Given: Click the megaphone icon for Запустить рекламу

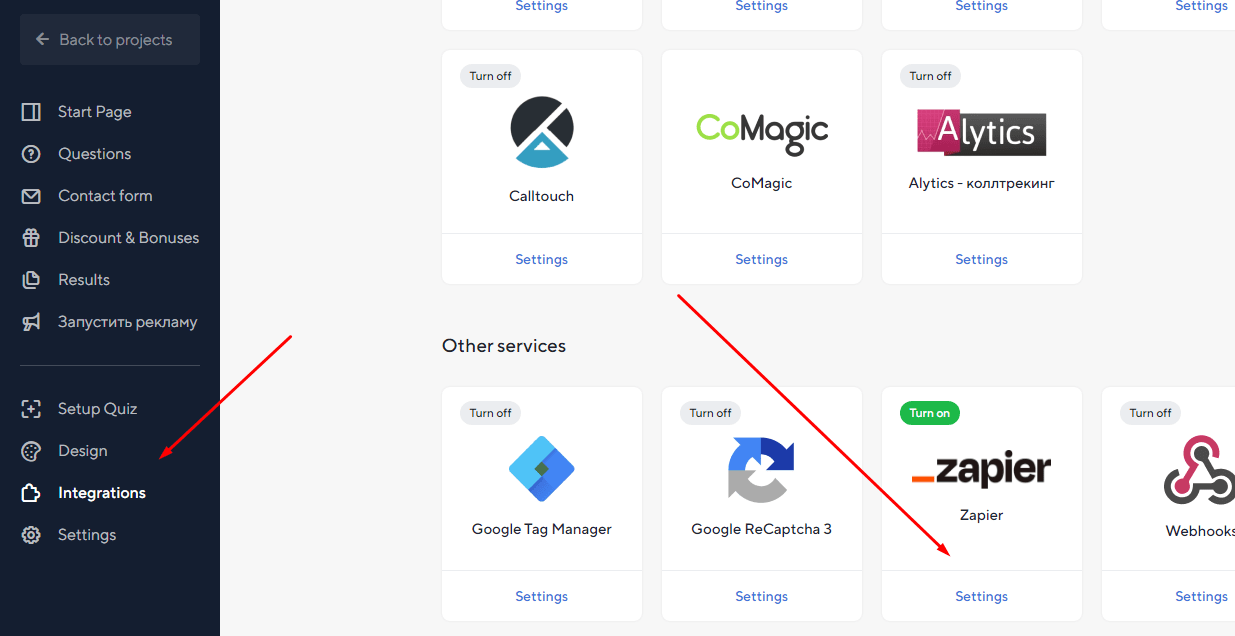Looking at the screenshot, I should [31, 322].
